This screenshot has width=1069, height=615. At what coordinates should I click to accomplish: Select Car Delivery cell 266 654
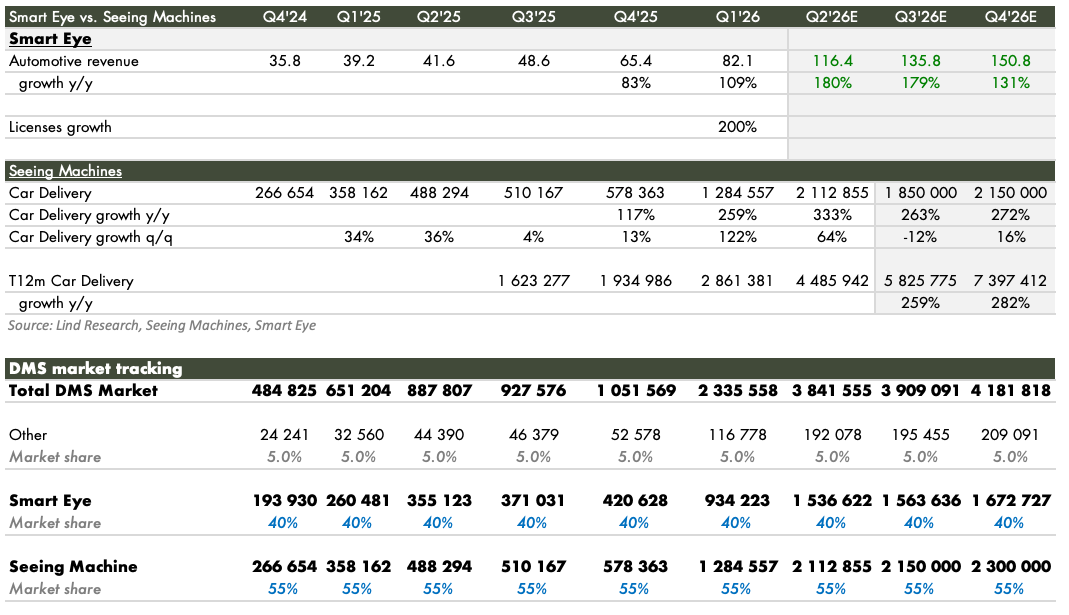[284, 193]
